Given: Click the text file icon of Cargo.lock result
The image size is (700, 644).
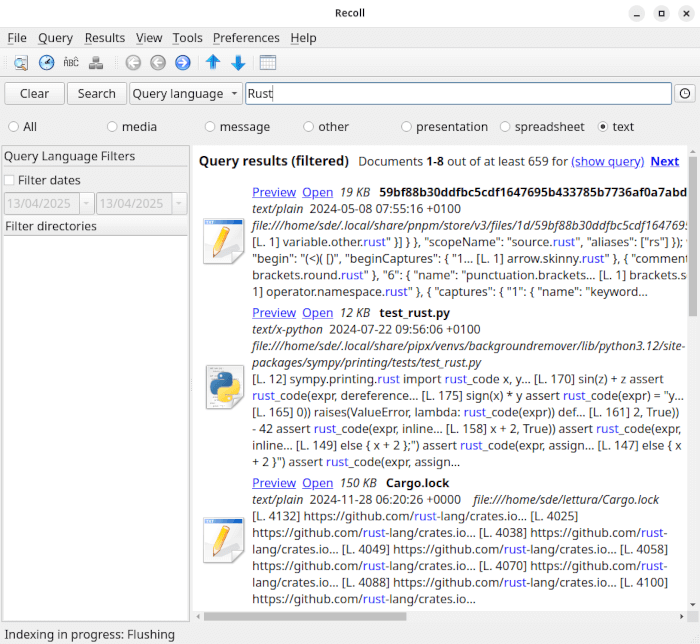Looking at the screenshot, I should (x=223, y=540).
